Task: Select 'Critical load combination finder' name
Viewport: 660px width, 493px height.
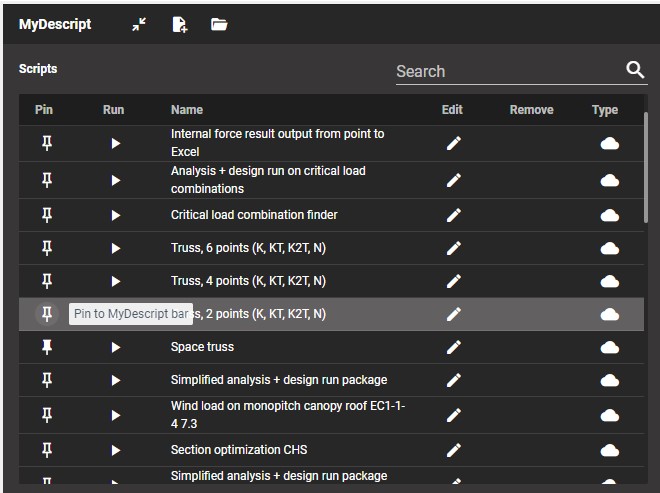Action: click(254, 215)
